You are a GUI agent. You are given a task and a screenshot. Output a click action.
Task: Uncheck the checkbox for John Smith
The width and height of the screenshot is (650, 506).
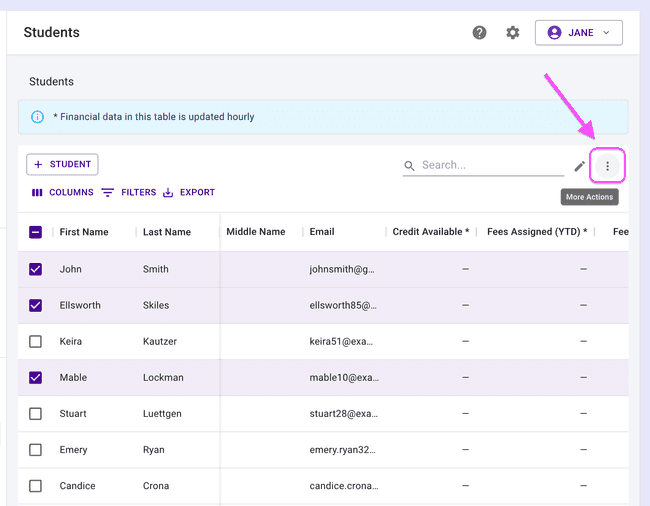[36, 269]
